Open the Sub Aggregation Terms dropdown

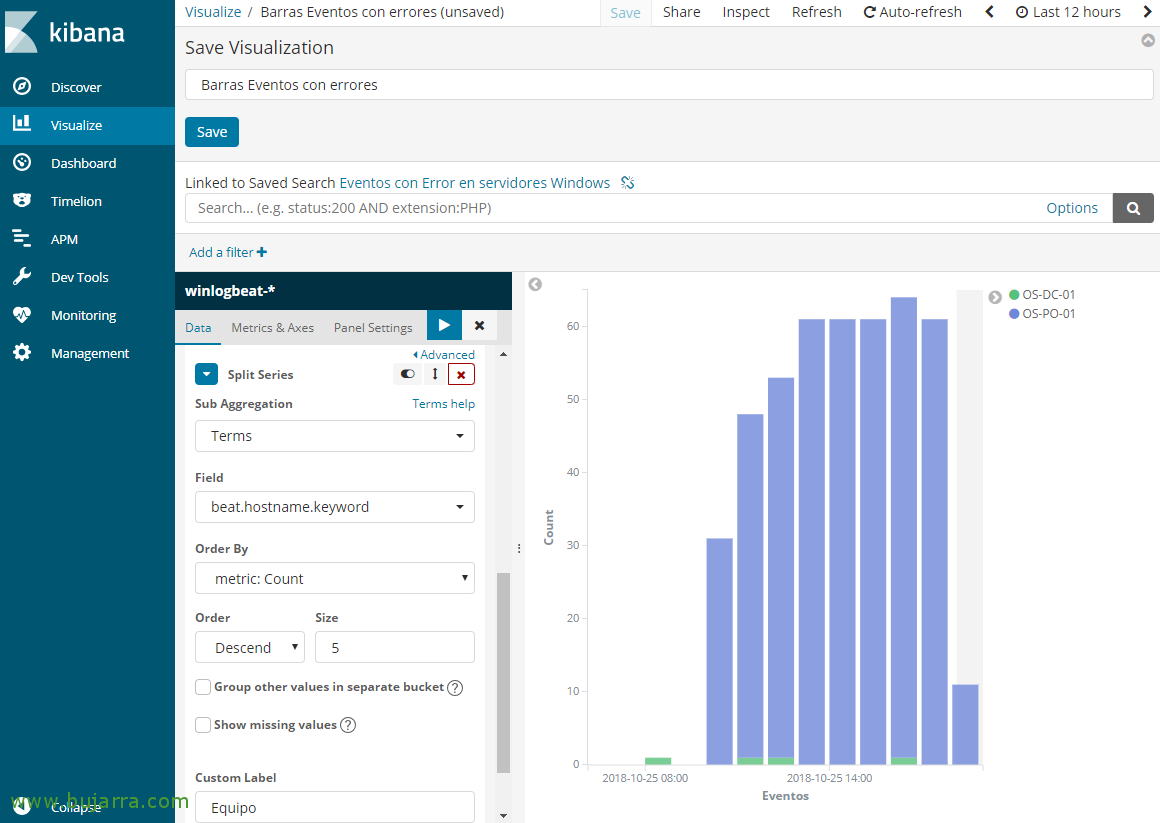coord(334,436)
